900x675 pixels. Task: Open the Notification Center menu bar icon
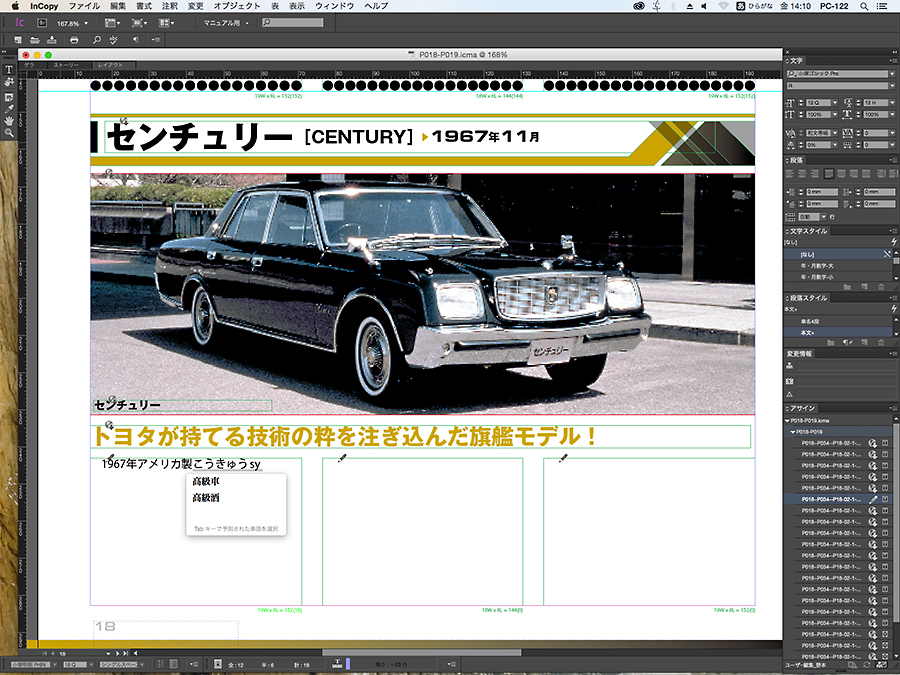pos(883,6)
